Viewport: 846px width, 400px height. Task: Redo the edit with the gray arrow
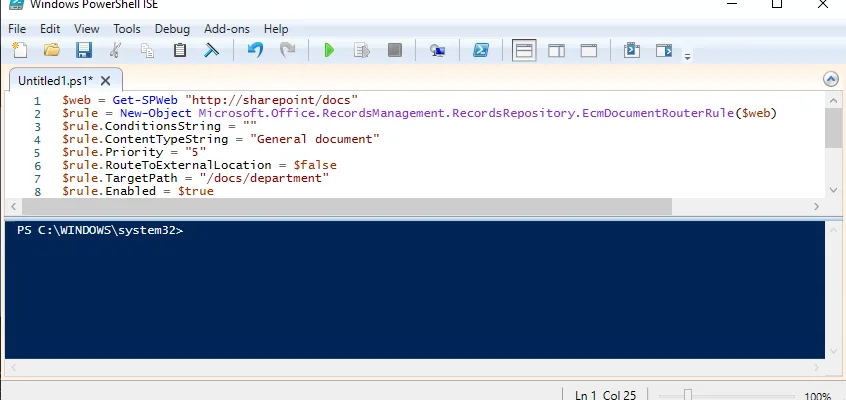point(287,51)
